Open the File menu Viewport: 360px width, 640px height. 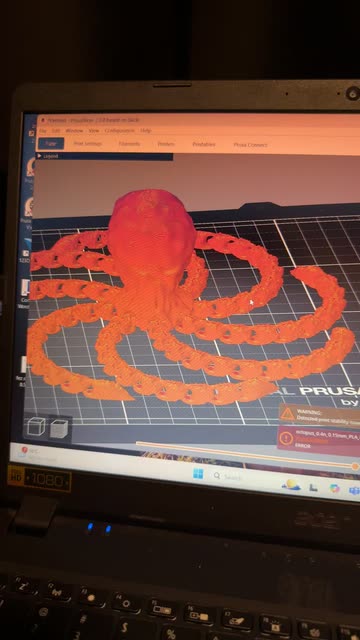pos(43,130)
